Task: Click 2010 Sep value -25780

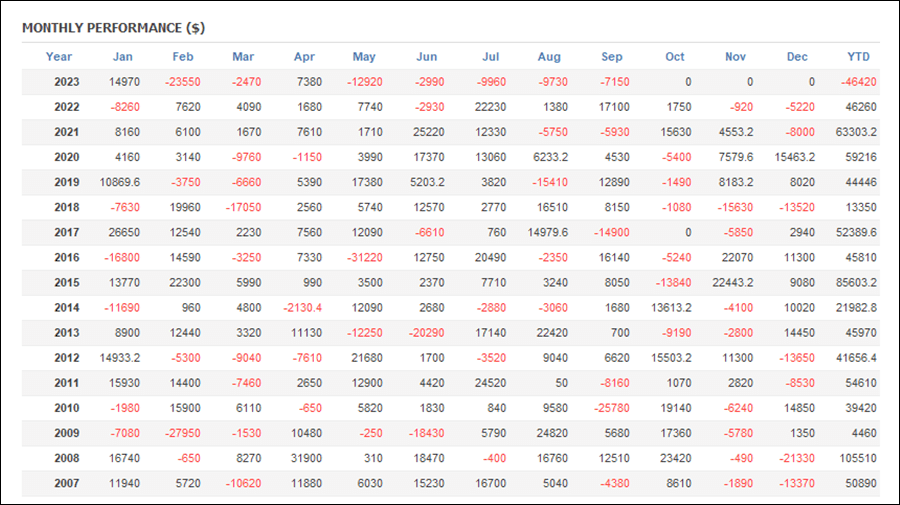Action: tap(612, 408)
